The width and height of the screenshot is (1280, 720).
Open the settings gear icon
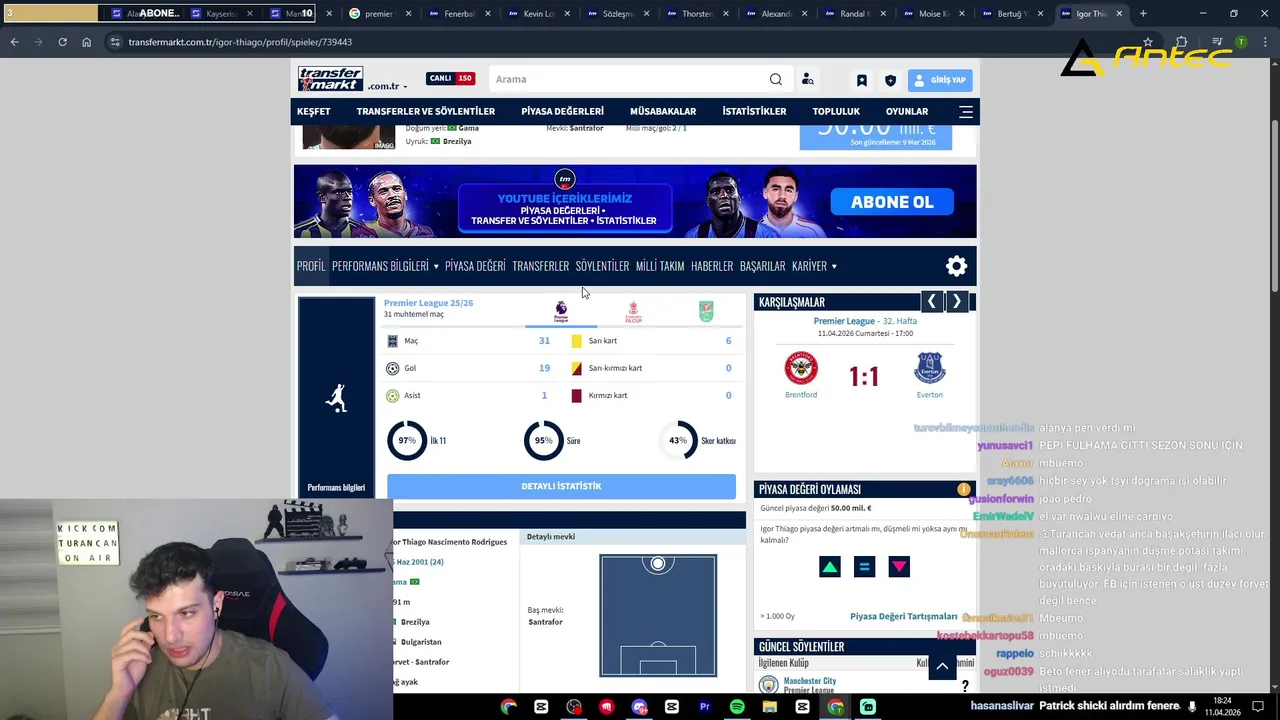pyautogui.click(x=956, y=266)
